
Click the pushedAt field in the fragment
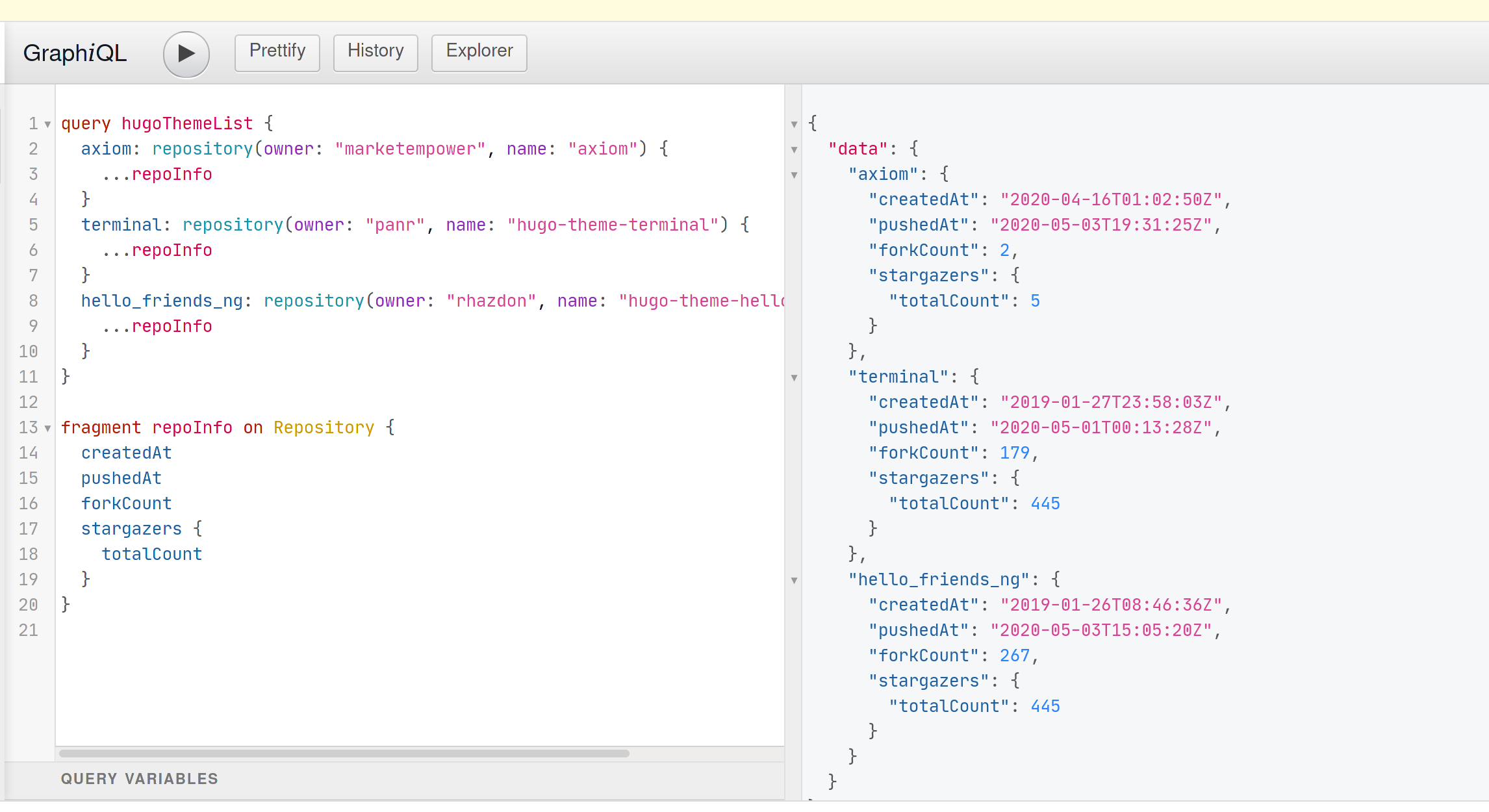[121, 478]
